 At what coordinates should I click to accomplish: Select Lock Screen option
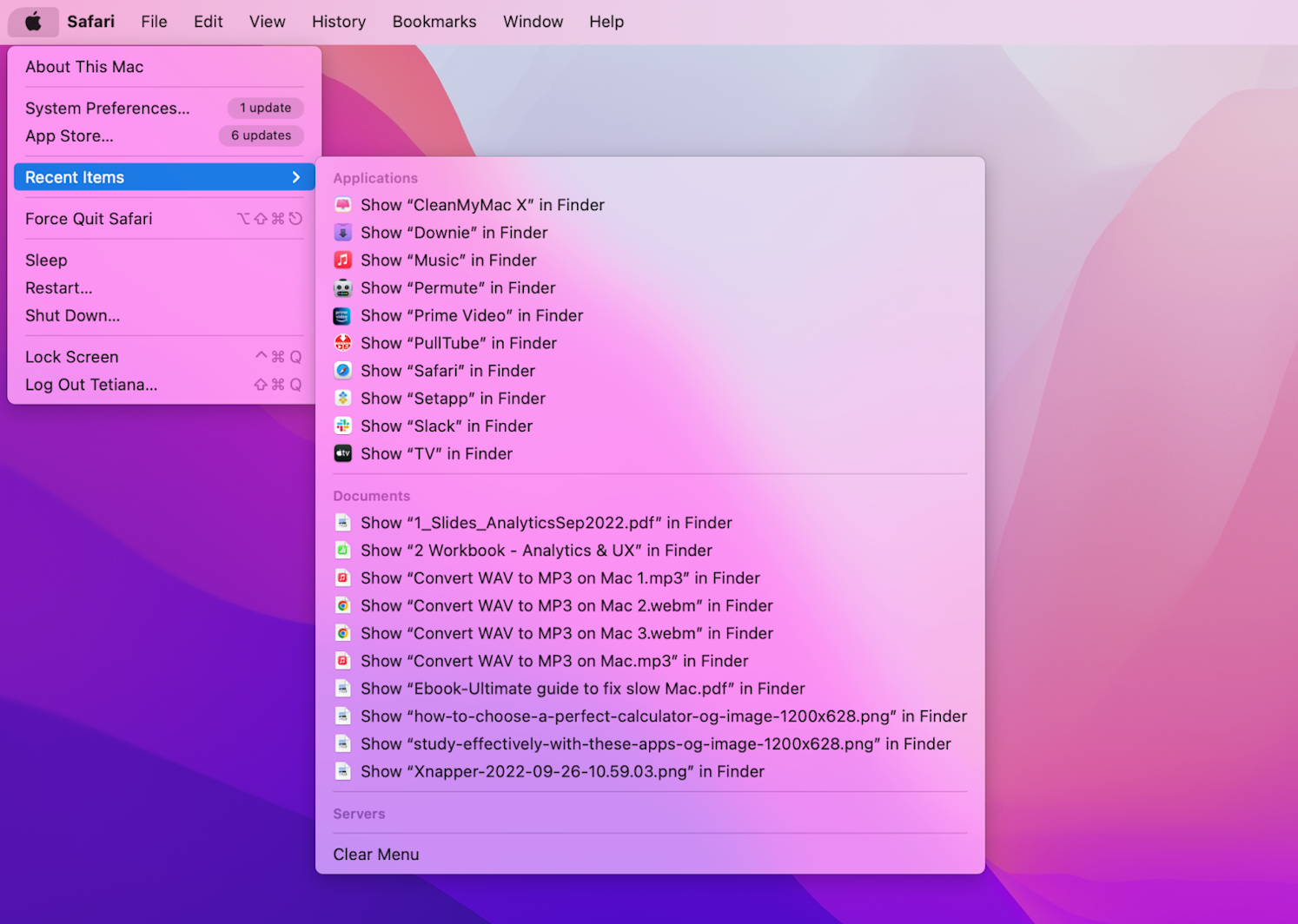point(72,357)
